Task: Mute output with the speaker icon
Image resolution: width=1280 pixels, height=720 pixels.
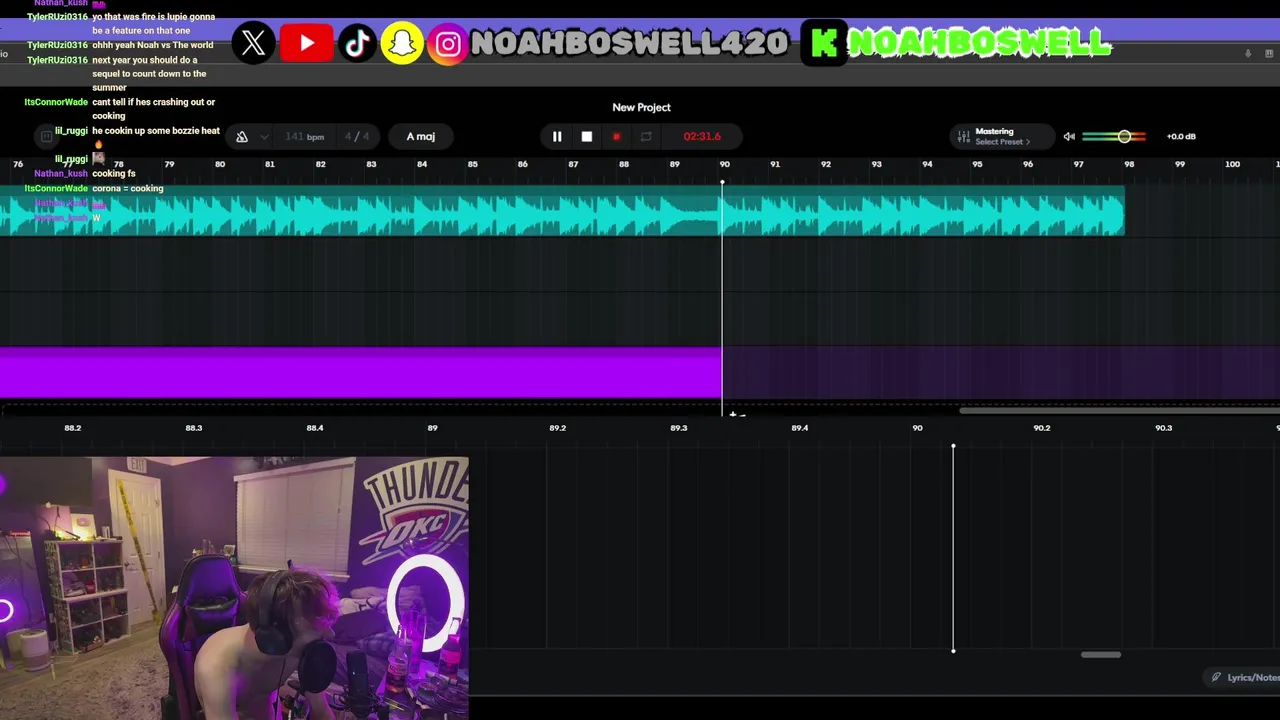Action: pos(1069,137)
